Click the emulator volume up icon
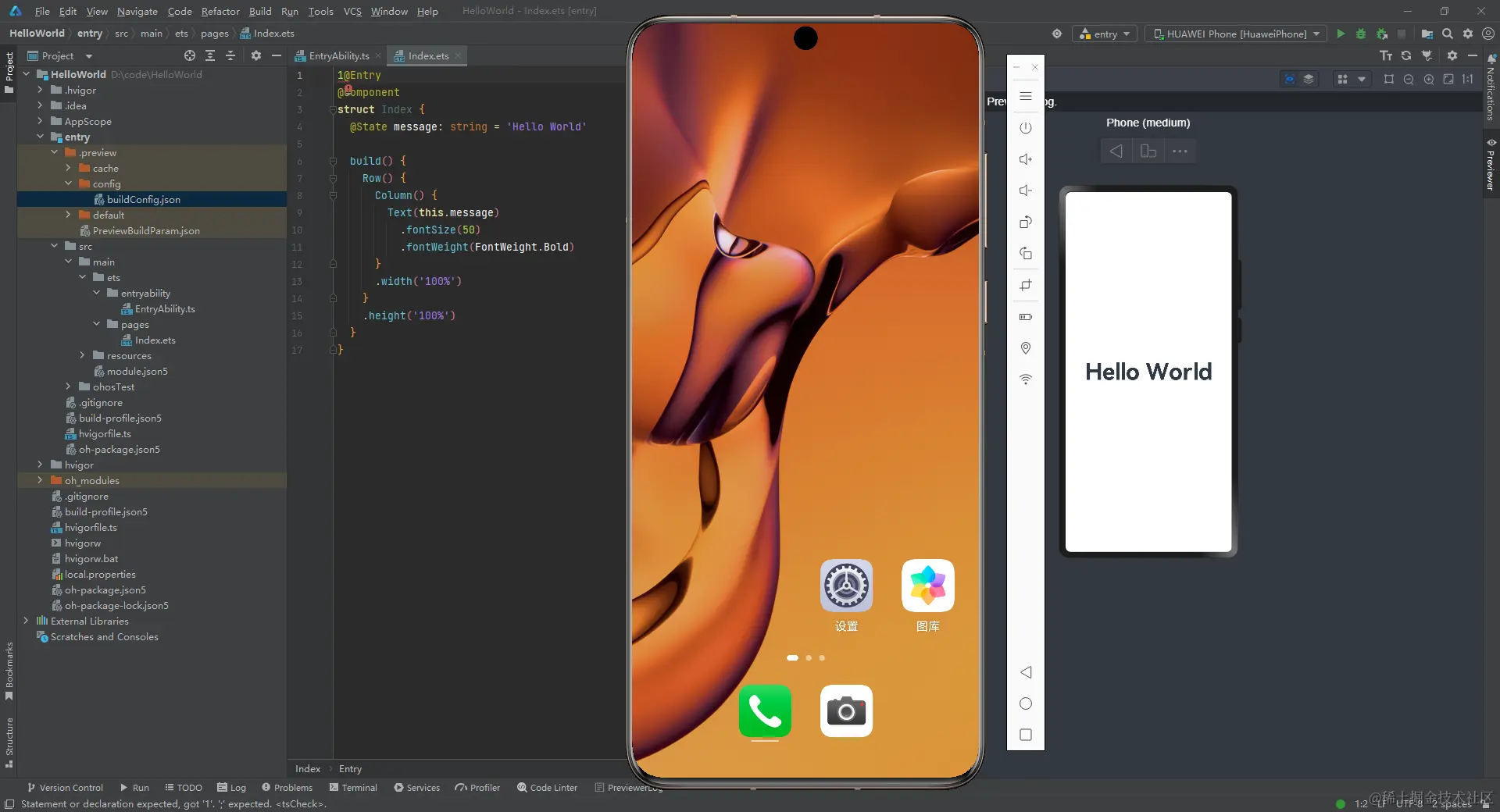The height and width of the screenshot is (812, 1500). [x=1026, y=159]
